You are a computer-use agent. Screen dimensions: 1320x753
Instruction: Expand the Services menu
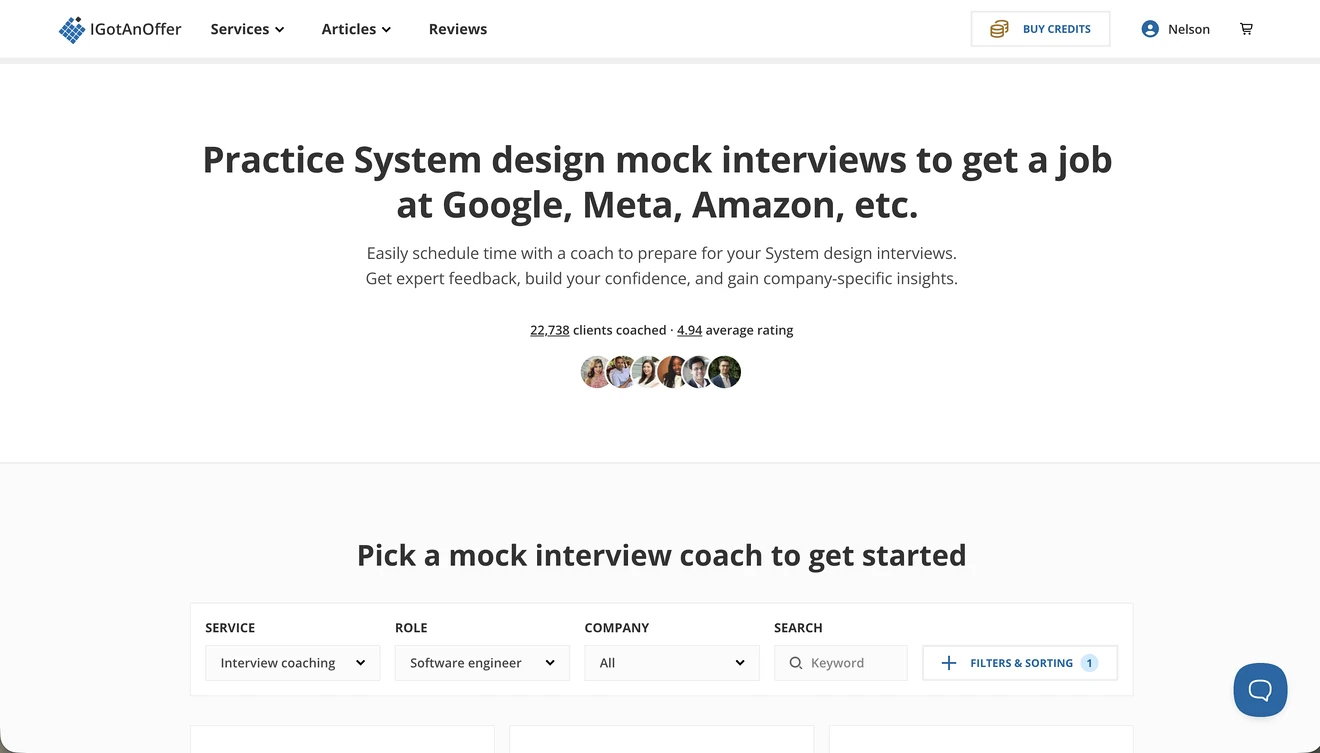tap(247, 29)
